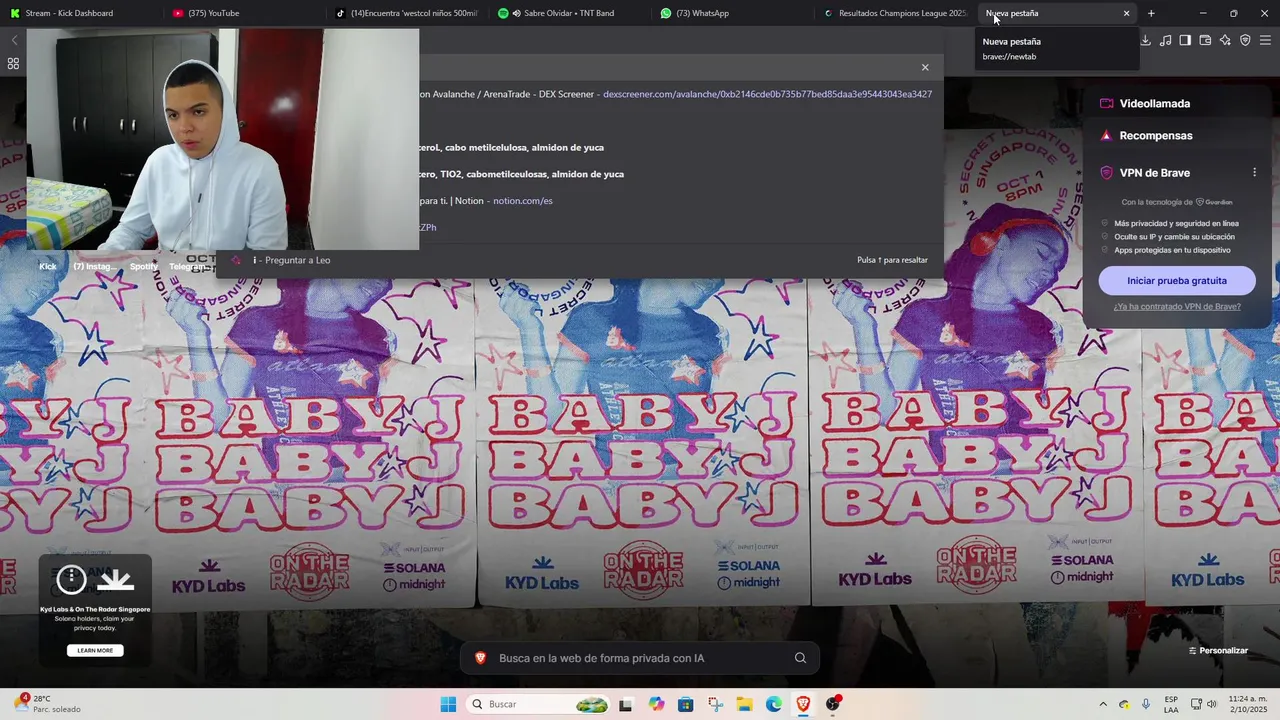This screenshot has width=1280, height=720.
Task: Click Iniciar prueba gratuita button
Action: point(1177,281)
